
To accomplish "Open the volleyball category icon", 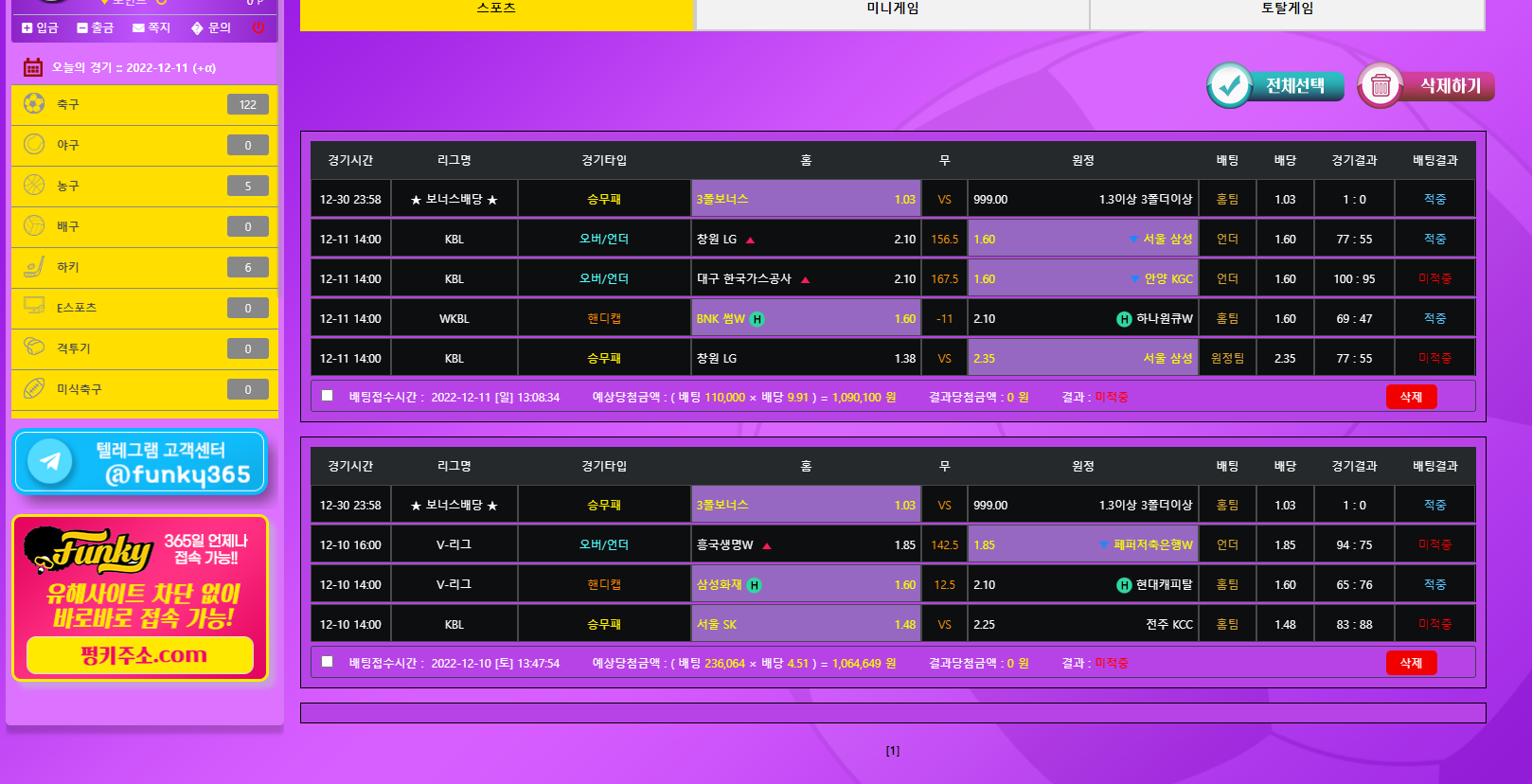I will pyautogui.click(x=34, y=225).
